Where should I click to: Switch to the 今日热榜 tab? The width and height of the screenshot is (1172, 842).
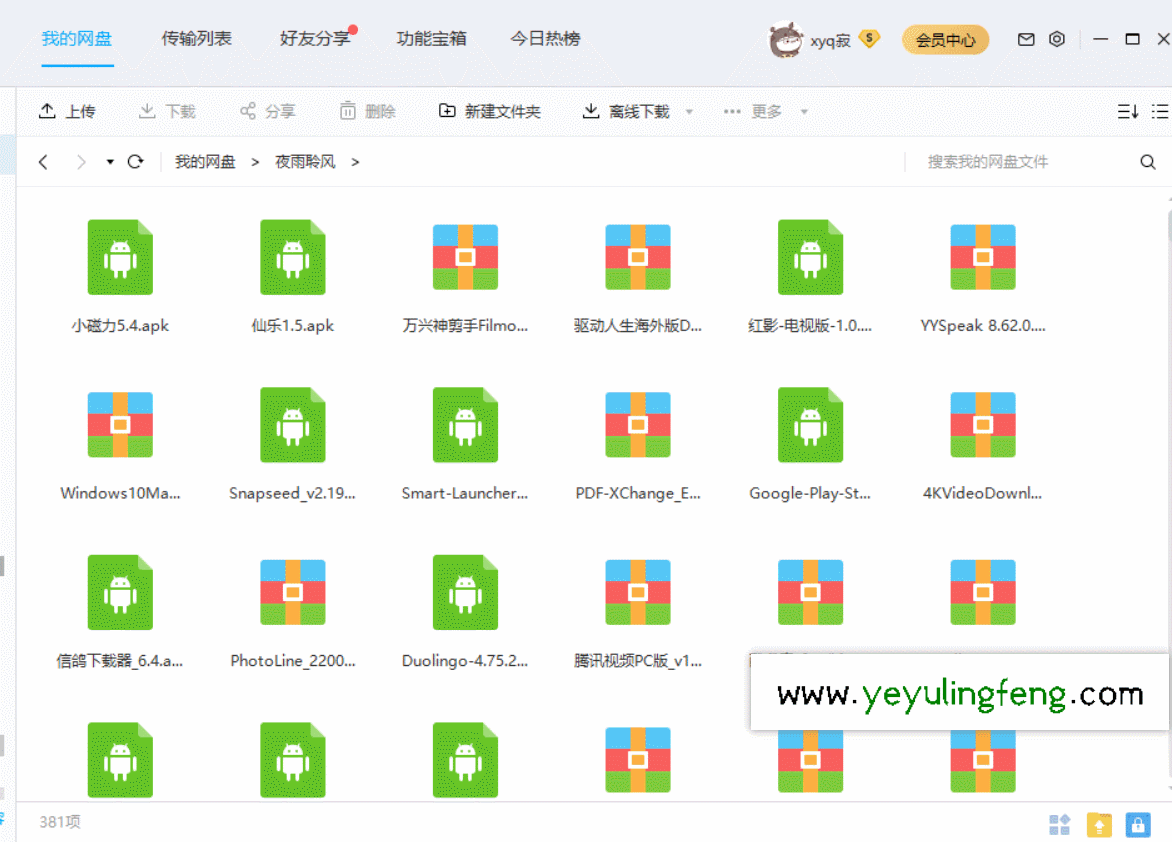click(x=545, y=39)
